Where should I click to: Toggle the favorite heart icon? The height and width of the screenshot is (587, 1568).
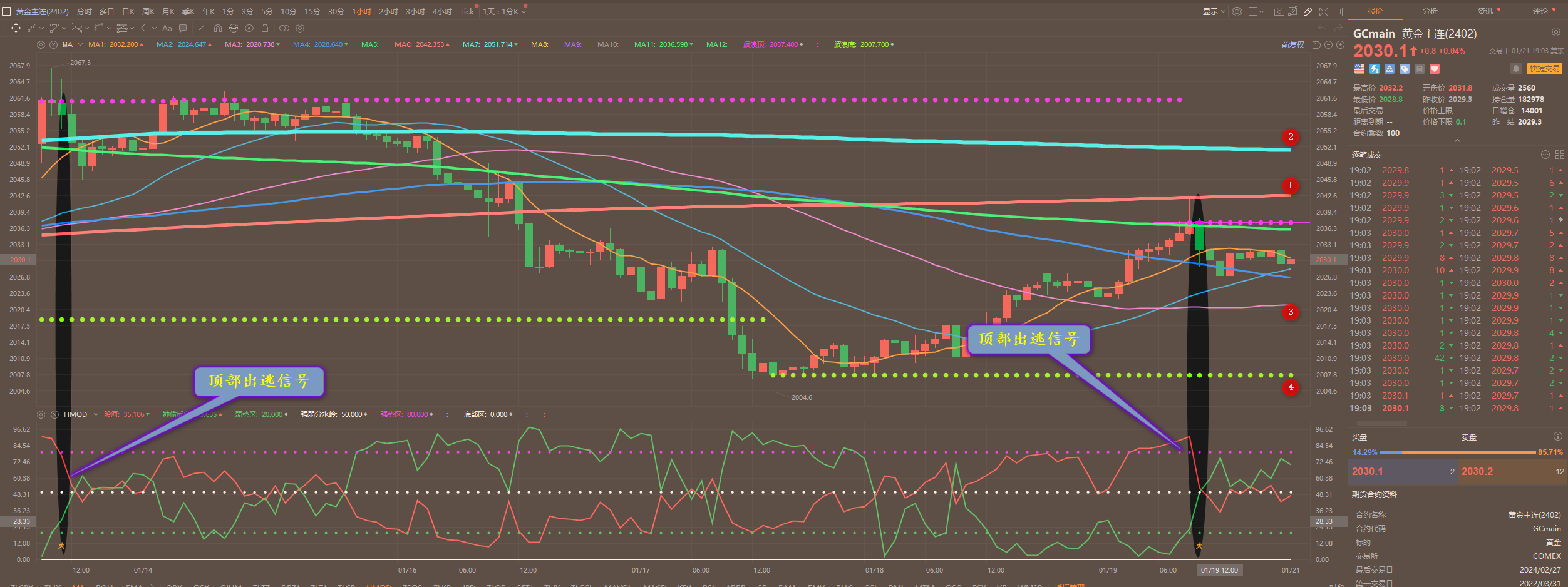pyautogui.click(x=1435, y=69)
